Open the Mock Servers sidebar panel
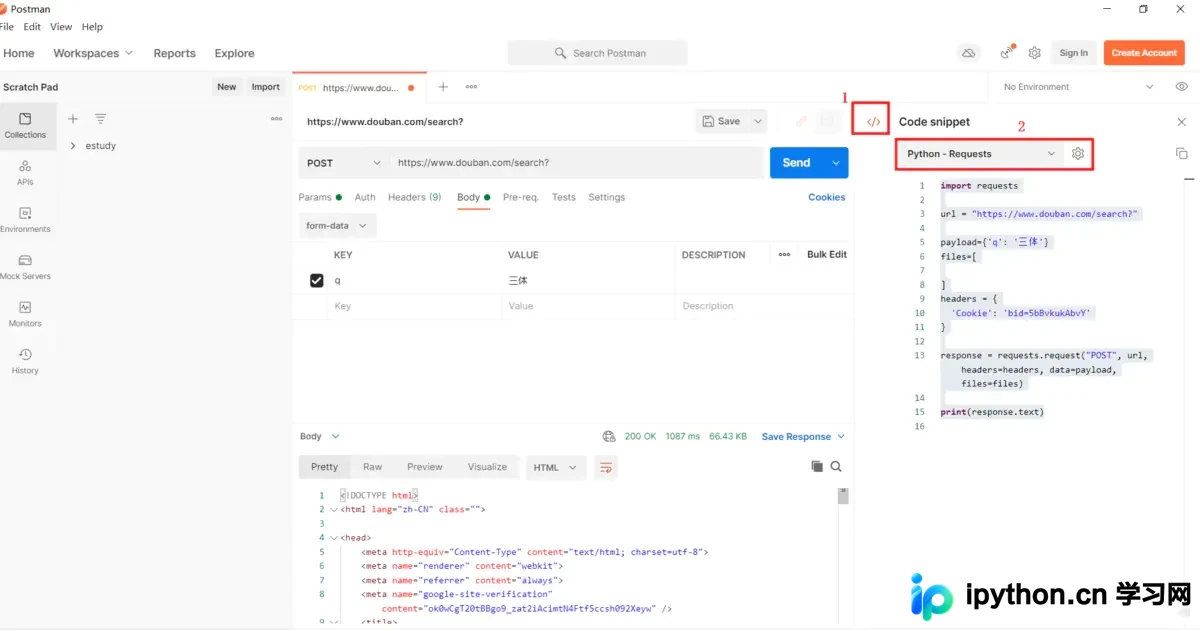This screenshot has height=631, width=1200. tap(25, 267)
